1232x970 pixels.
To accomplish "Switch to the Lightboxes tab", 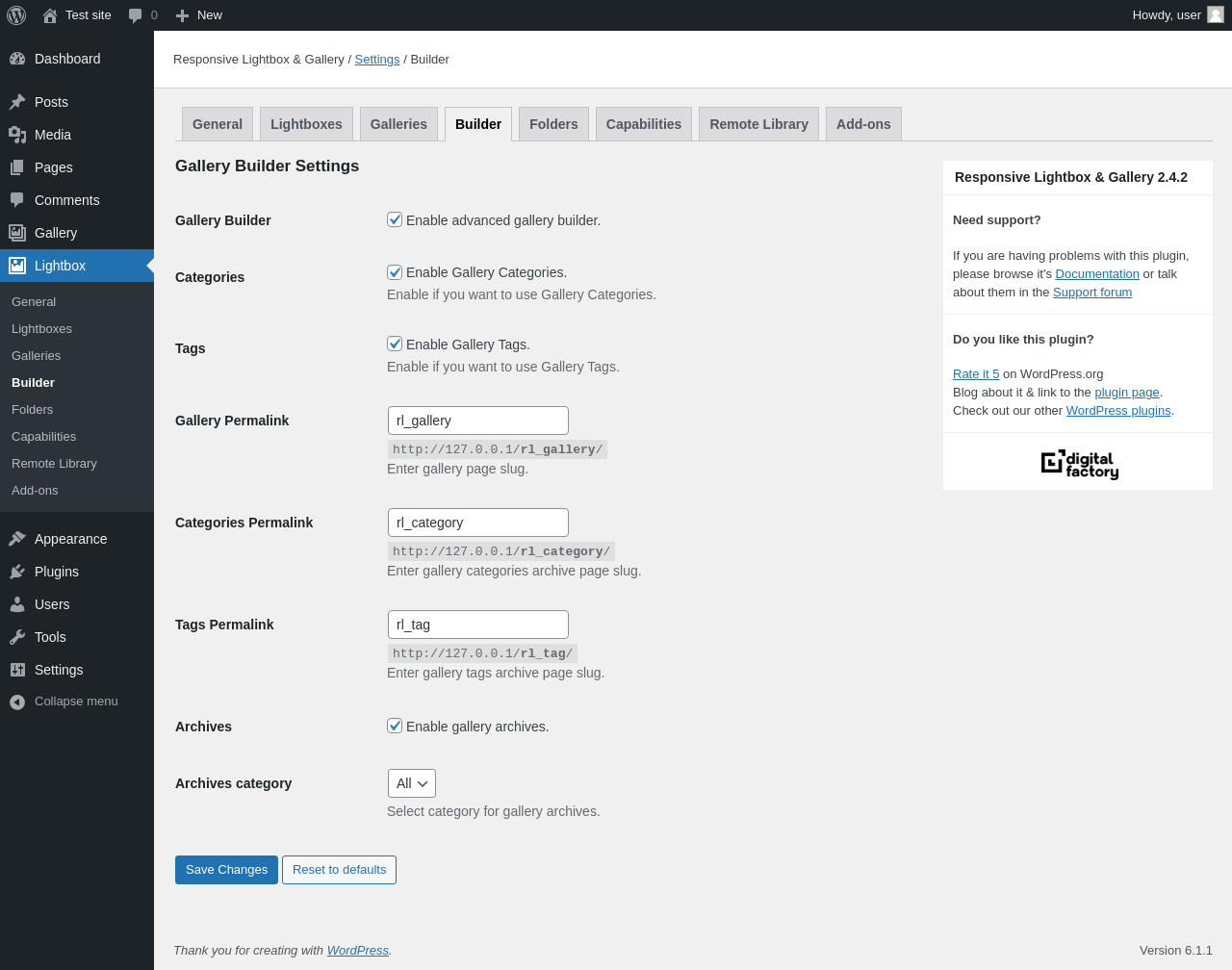I will pos(306,124).
